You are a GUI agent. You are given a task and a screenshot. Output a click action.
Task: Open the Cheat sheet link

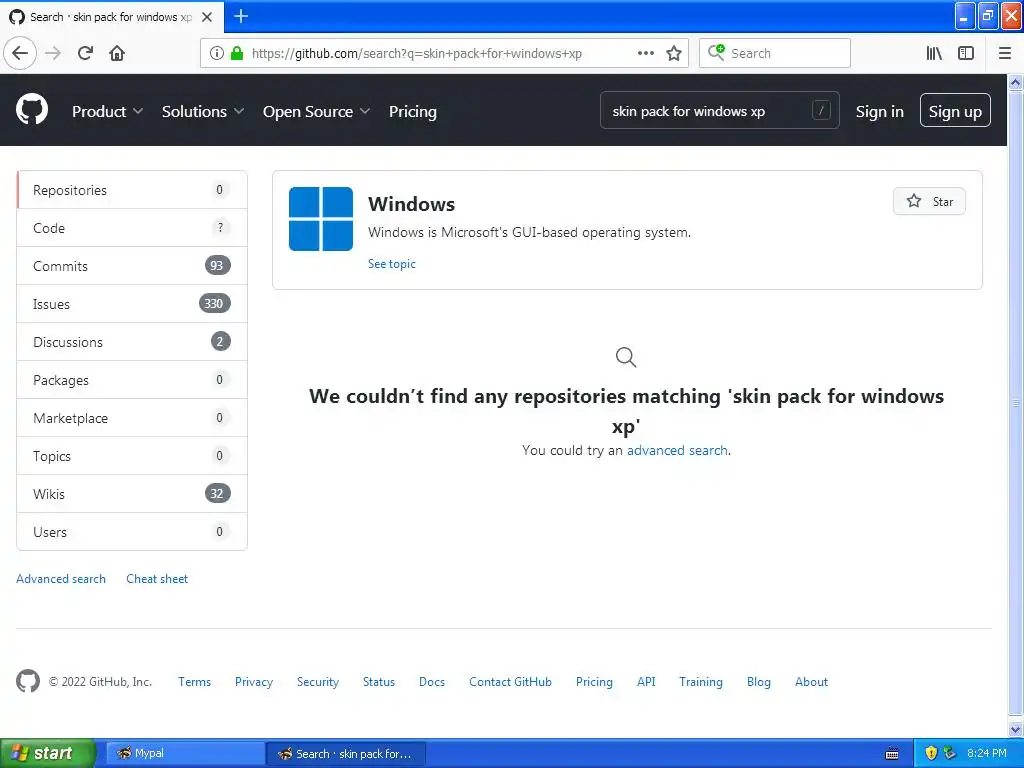click(x=157, y=579)
